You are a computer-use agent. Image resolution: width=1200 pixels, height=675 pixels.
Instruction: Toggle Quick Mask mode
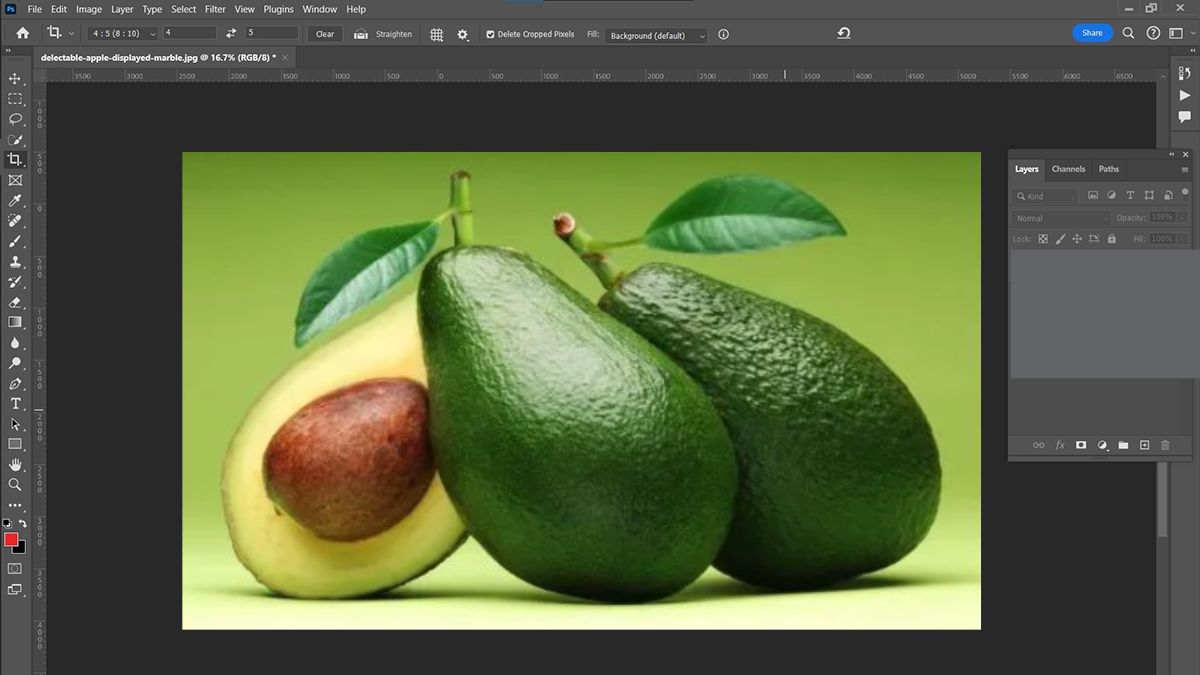pyautogui.click(x=15, y=568)
